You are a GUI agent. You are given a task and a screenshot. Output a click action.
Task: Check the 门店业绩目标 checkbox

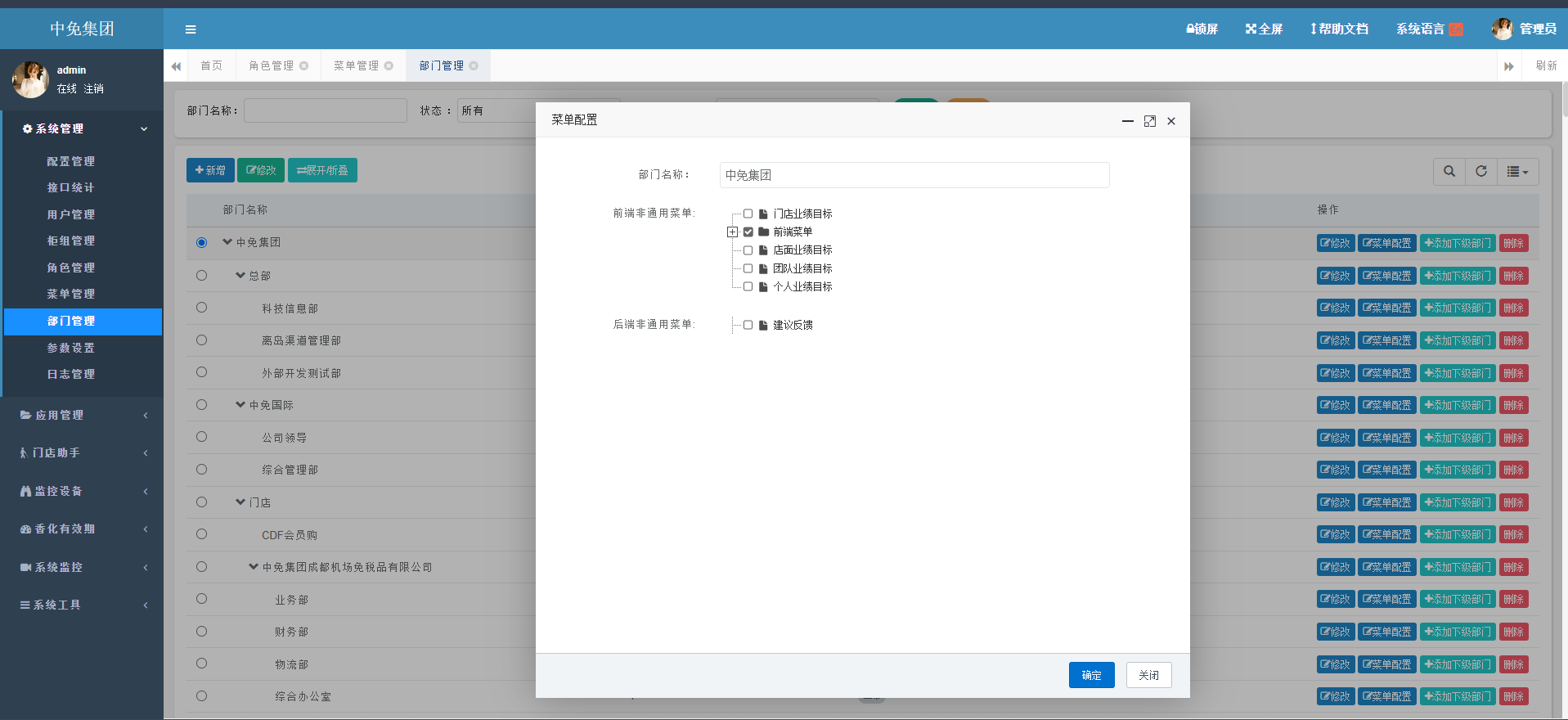(x=748, y=214)
